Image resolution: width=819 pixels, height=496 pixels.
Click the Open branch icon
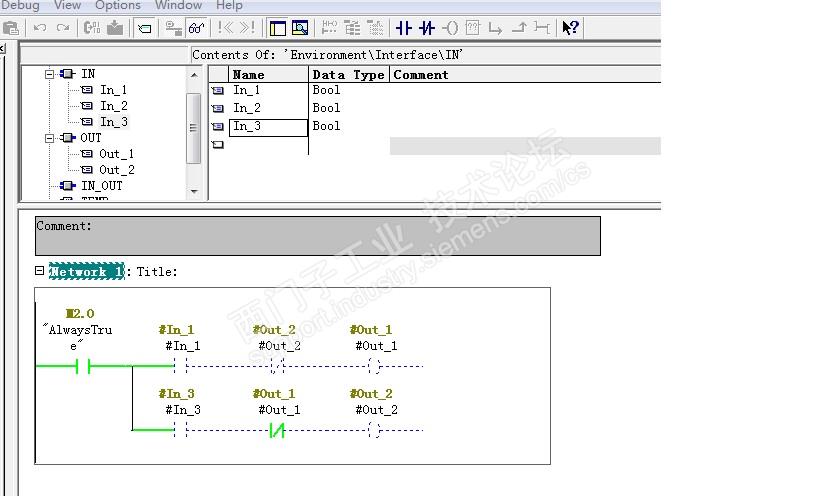(x=495, y=28)
